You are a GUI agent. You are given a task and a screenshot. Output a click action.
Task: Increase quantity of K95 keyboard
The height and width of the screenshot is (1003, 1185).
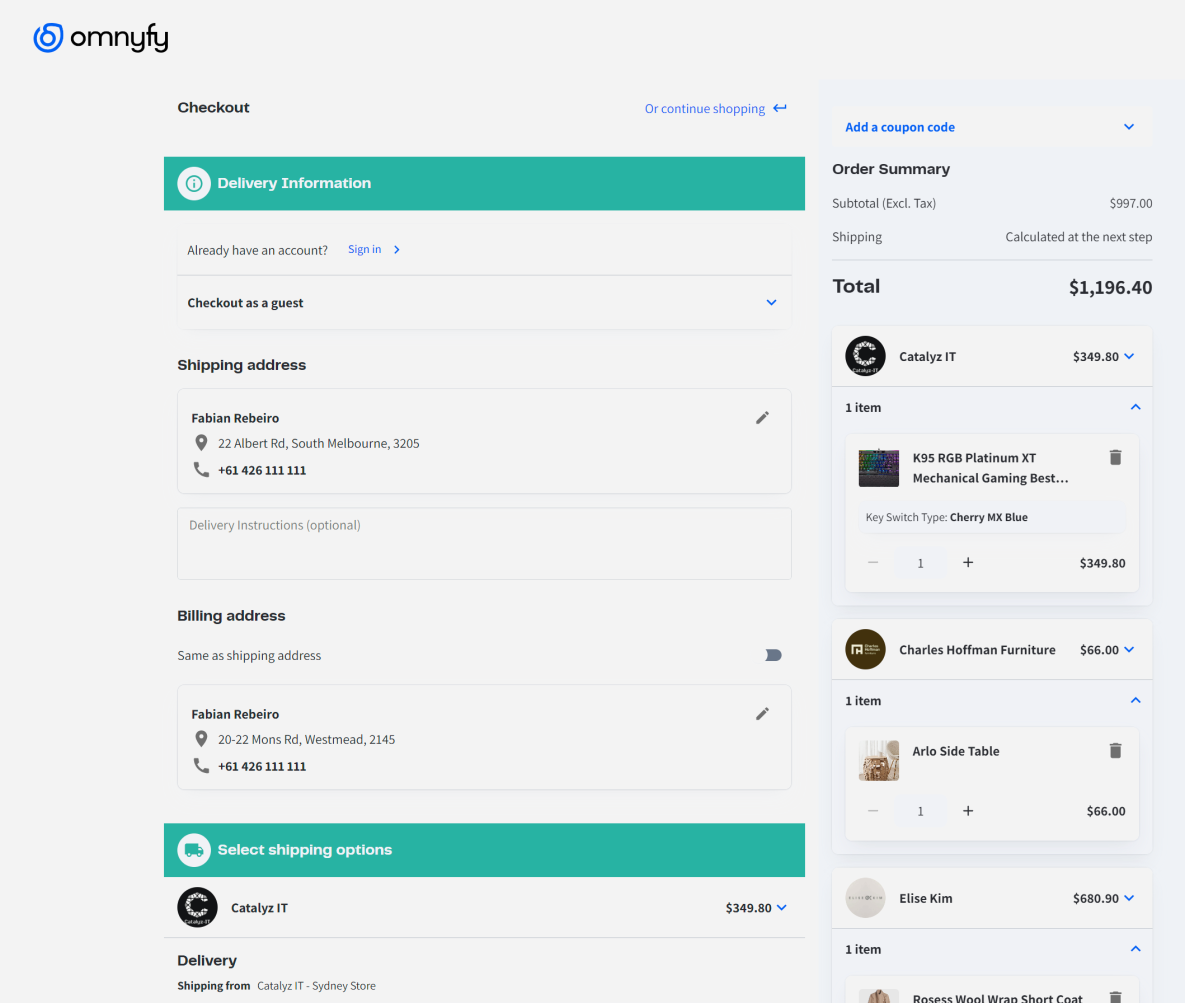pos(968,562)
